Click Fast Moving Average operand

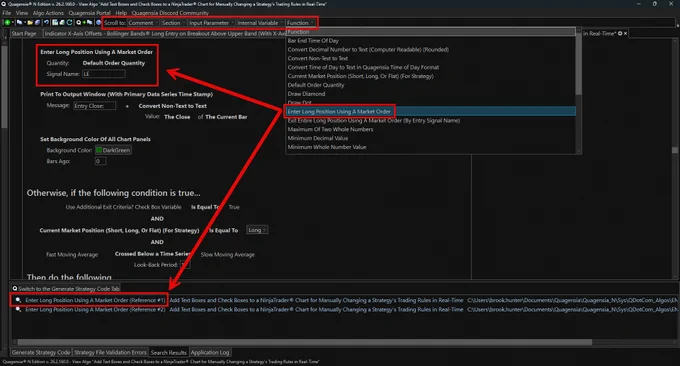[x=72, y=255]
